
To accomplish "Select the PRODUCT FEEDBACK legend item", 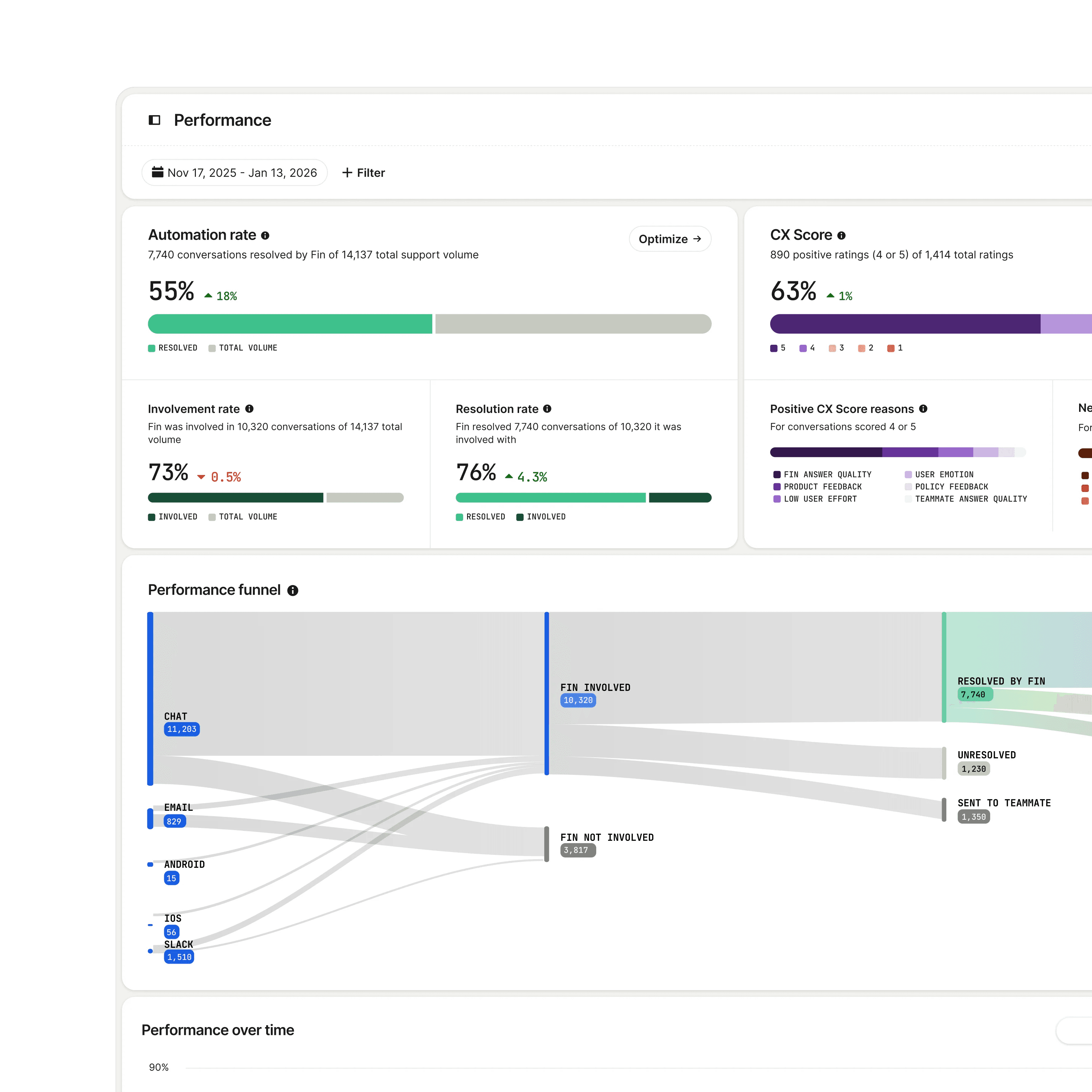I will pos(818,487).
